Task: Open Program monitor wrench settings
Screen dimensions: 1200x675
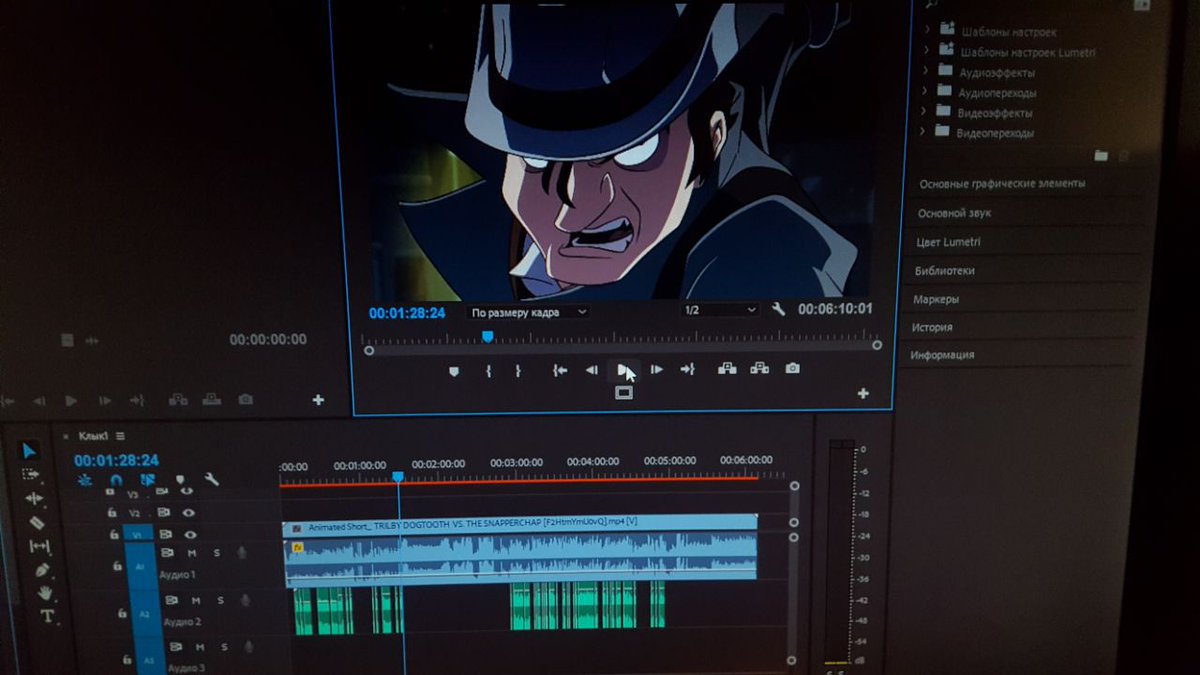Action: (x=779, y=310)
